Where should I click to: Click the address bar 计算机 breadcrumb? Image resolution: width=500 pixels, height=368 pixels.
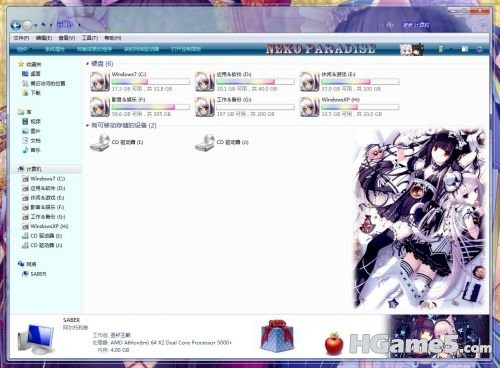(x=65, y=25)
